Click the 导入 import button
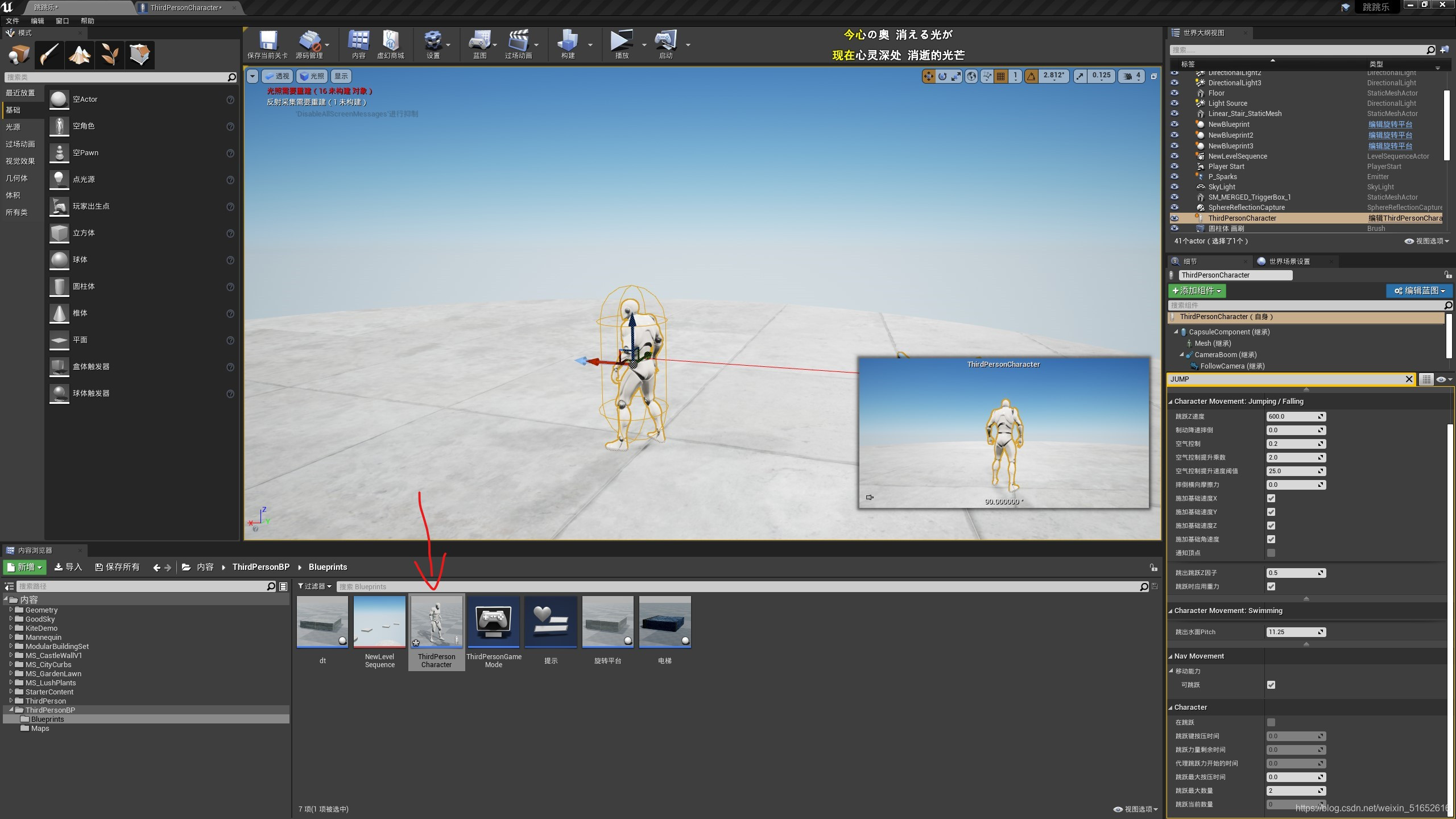 coord(68,567)
